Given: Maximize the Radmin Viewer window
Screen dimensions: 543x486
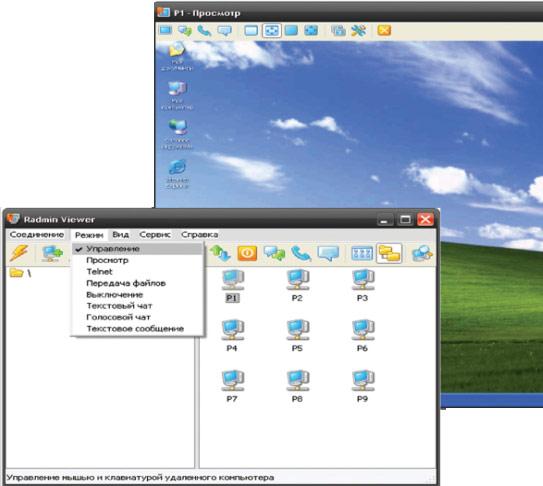Looking at the screenshot, I should tap(405, 220).
